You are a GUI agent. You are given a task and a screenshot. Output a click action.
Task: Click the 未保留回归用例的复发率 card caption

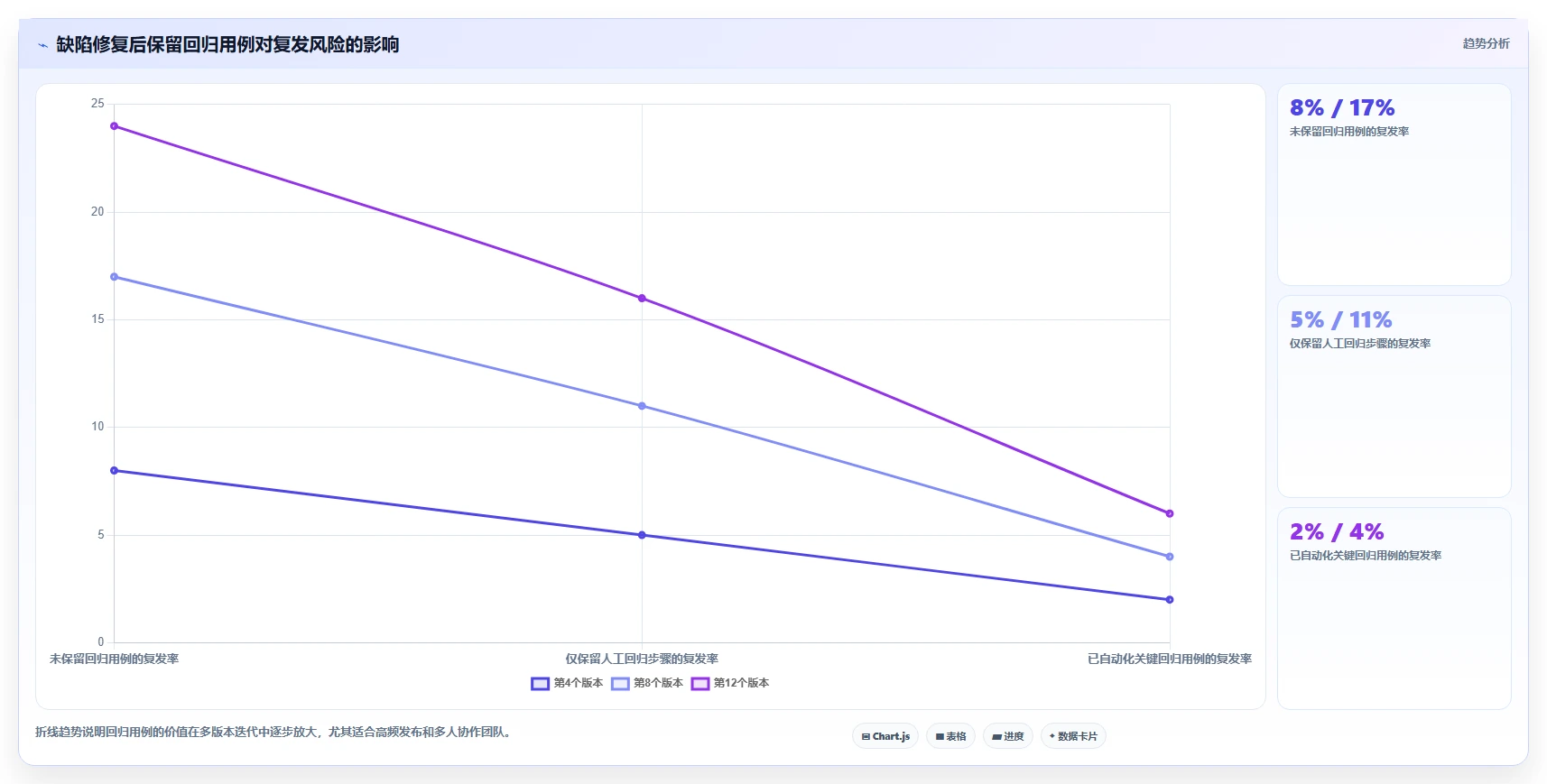tap(1349, 132)
